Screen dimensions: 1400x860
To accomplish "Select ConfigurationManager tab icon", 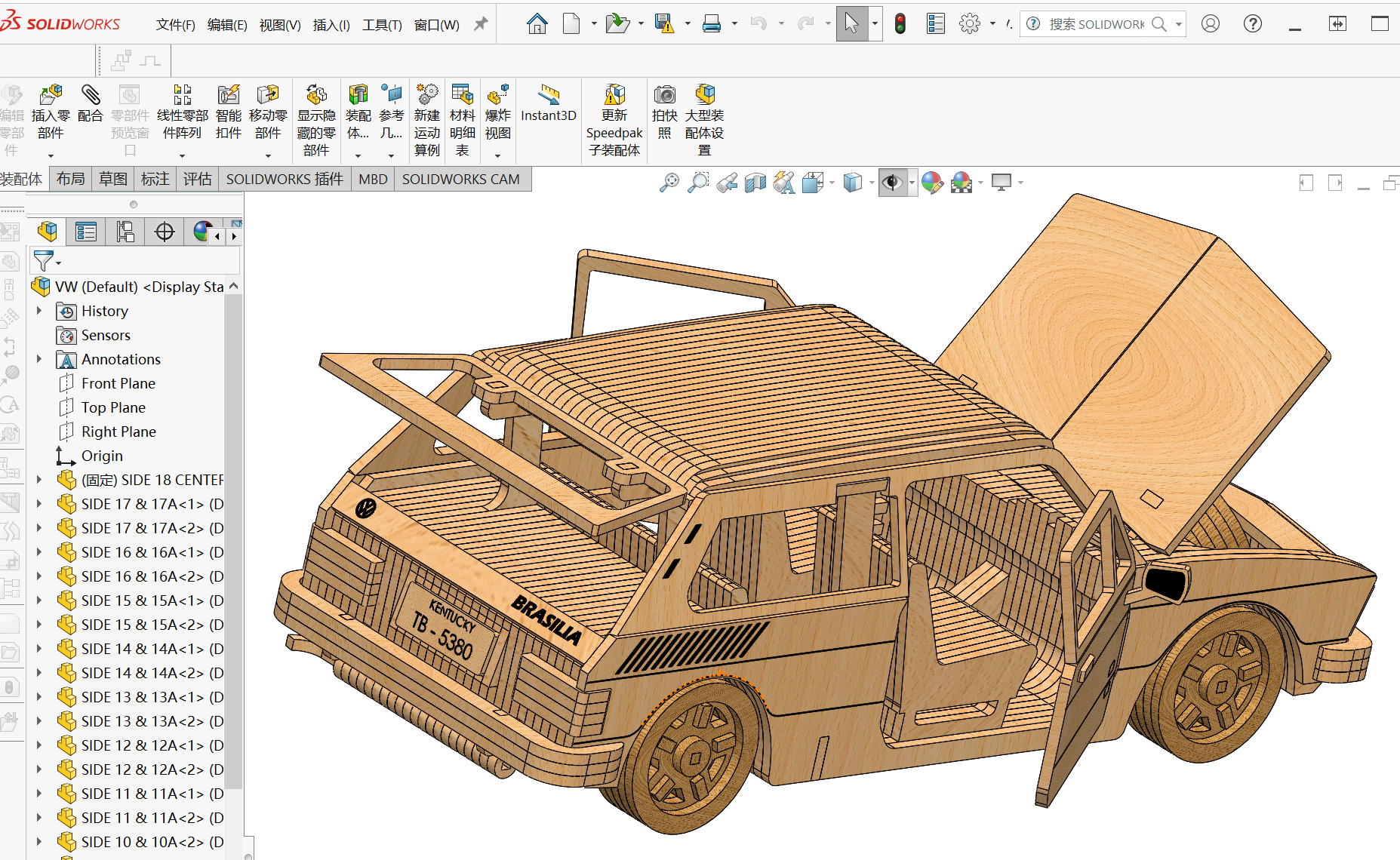I will click(125, 232).
